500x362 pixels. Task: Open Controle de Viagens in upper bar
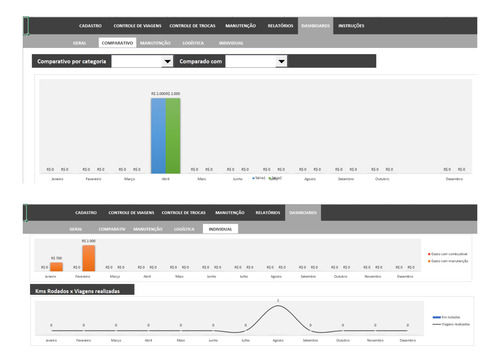(137, 26)
